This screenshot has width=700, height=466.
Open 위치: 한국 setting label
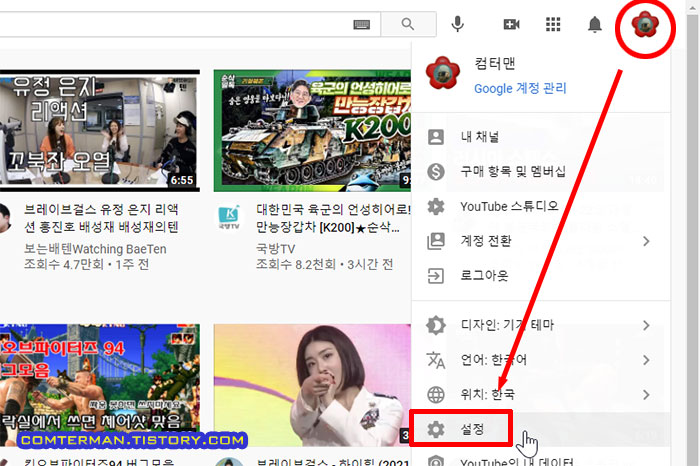[488, 395]
